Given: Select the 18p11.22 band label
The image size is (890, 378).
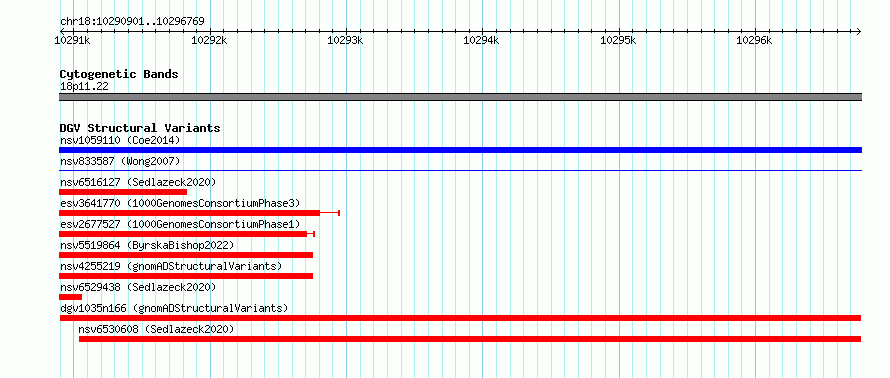Looking at the screenshot, I should pos(84,87).
